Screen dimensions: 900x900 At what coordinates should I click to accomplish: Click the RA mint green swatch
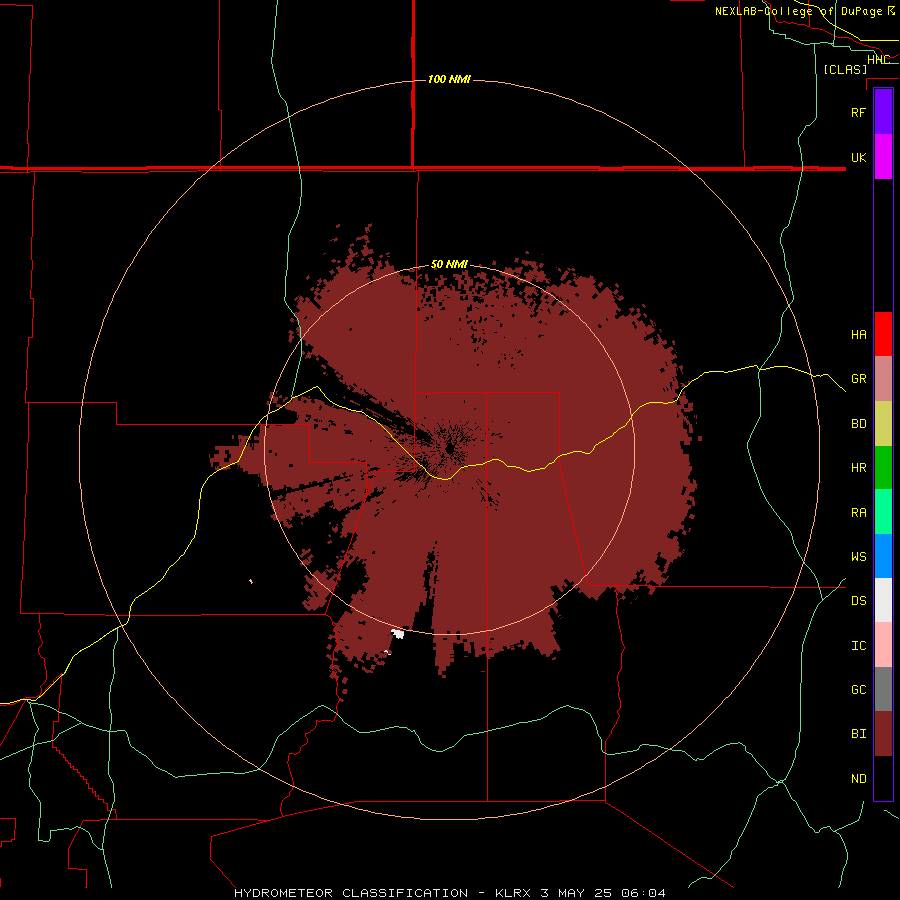tap(883, 512)
